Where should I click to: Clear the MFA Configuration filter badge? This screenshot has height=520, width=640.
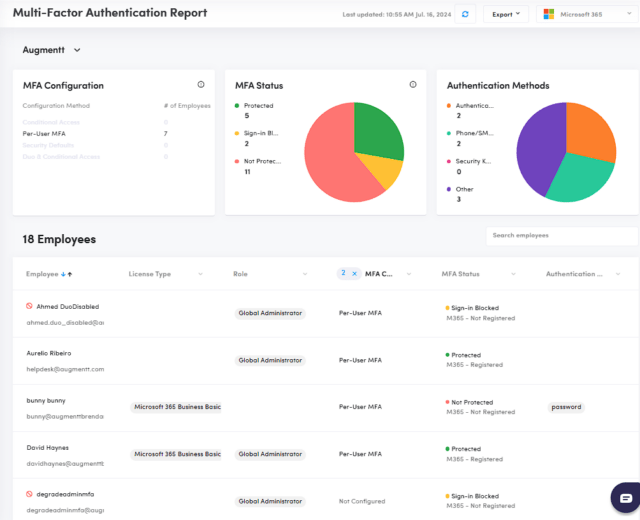coord(354,273)
